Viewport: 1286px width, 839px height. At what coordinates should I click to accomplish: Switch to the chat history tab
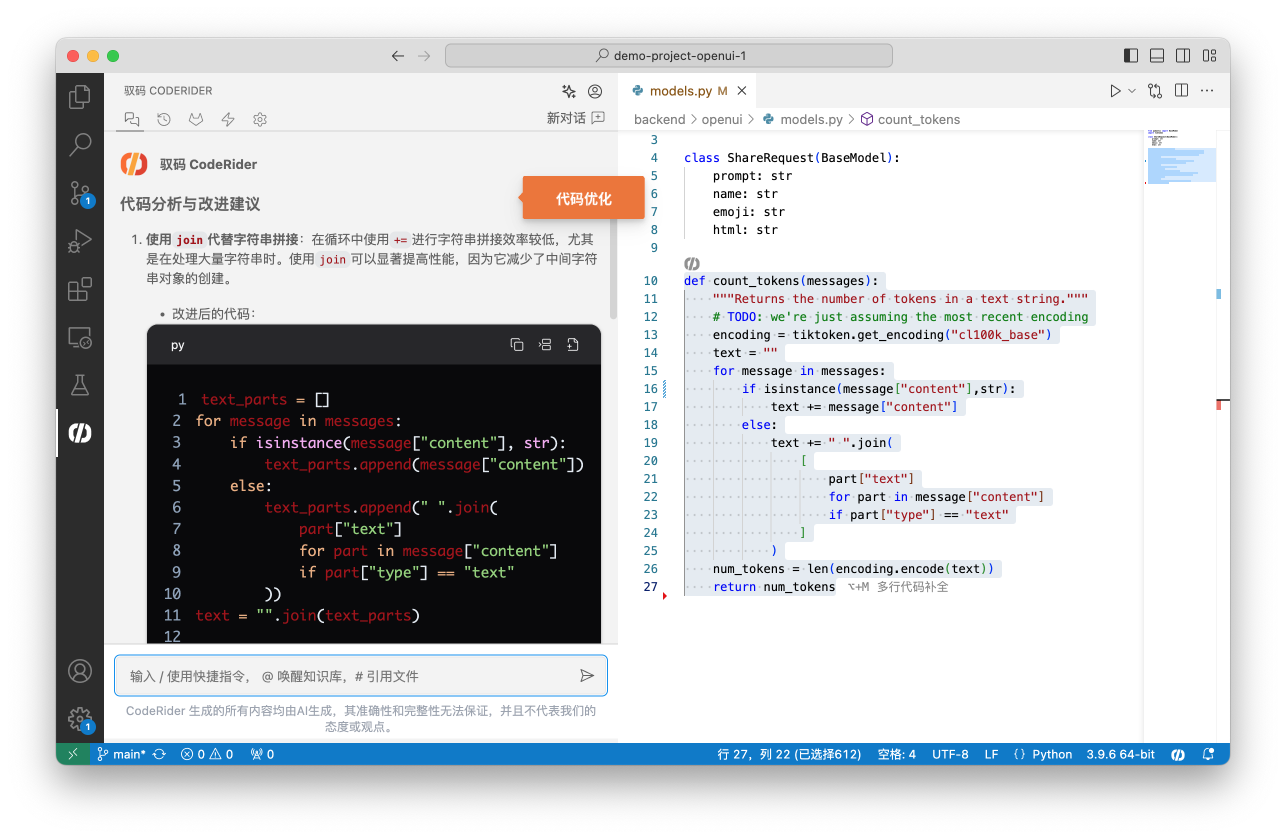coord(164,119)
